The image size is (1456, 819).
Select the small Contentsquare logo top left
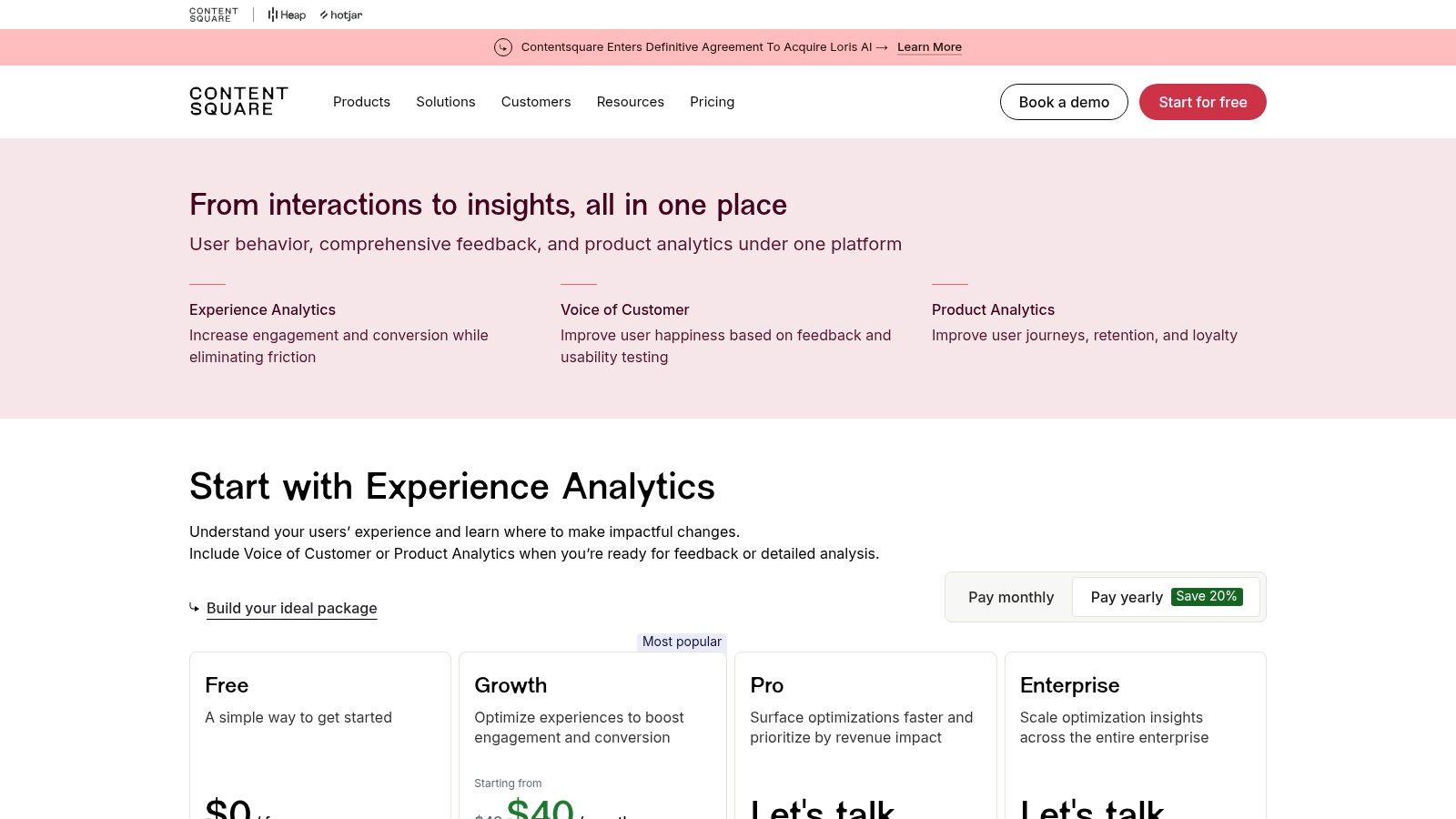(213, 14)
